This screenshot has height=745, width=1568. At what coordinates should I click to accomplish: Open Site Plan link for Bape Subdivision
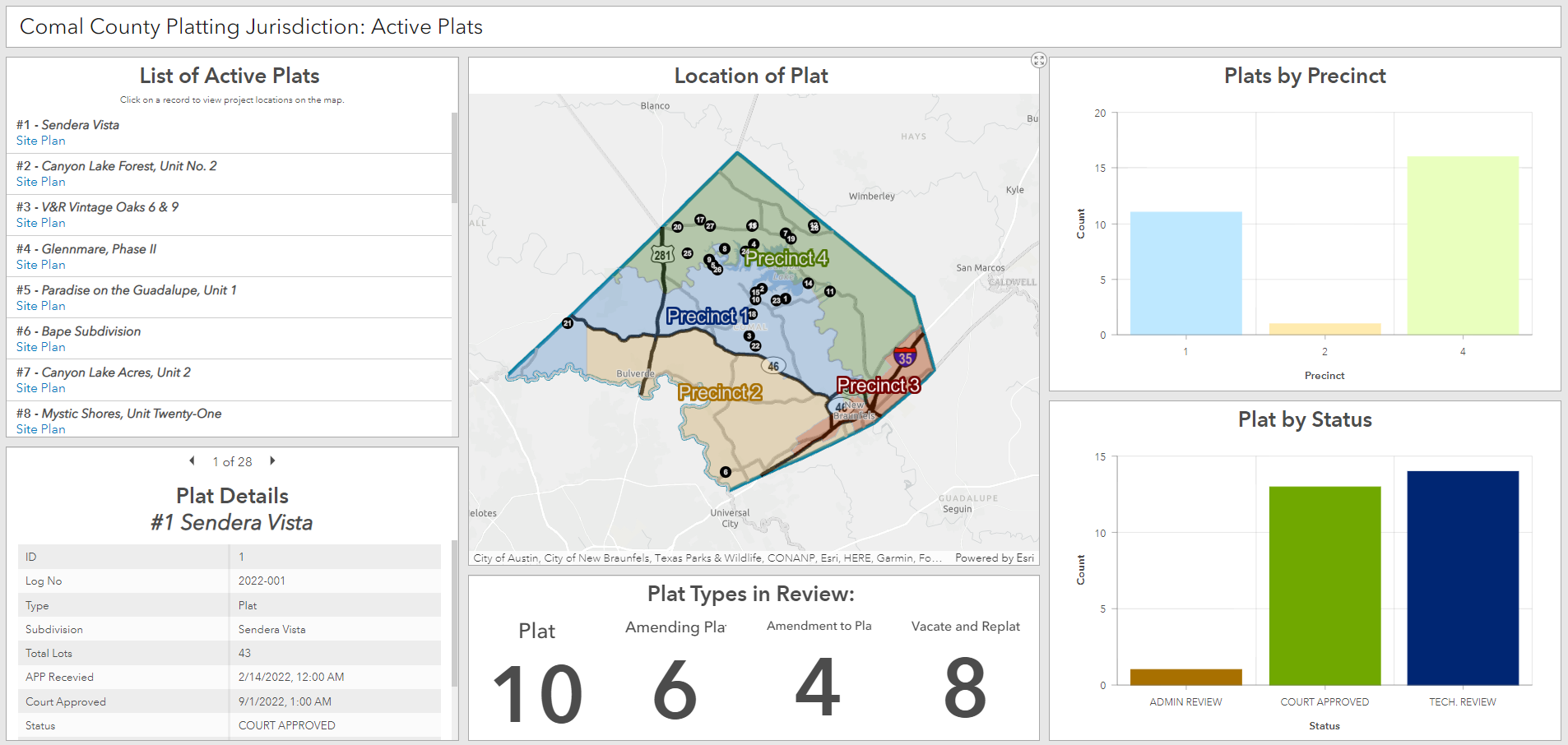pyautogui.click(x=40, y=347)
